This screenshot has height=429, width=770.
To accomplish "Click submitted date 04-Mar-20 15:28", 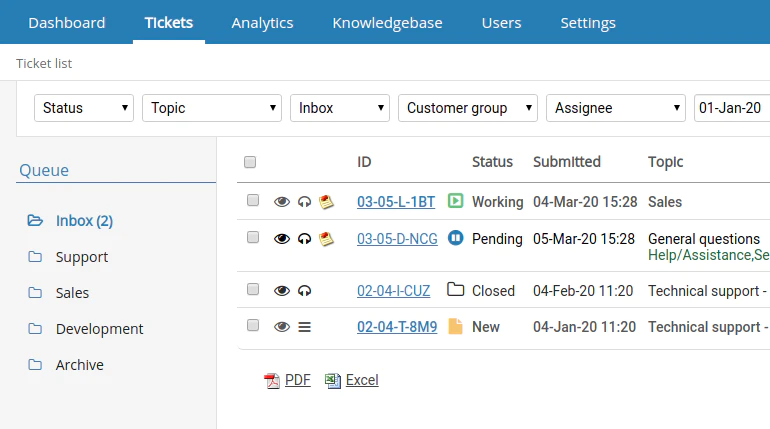I will pos(585,202).
